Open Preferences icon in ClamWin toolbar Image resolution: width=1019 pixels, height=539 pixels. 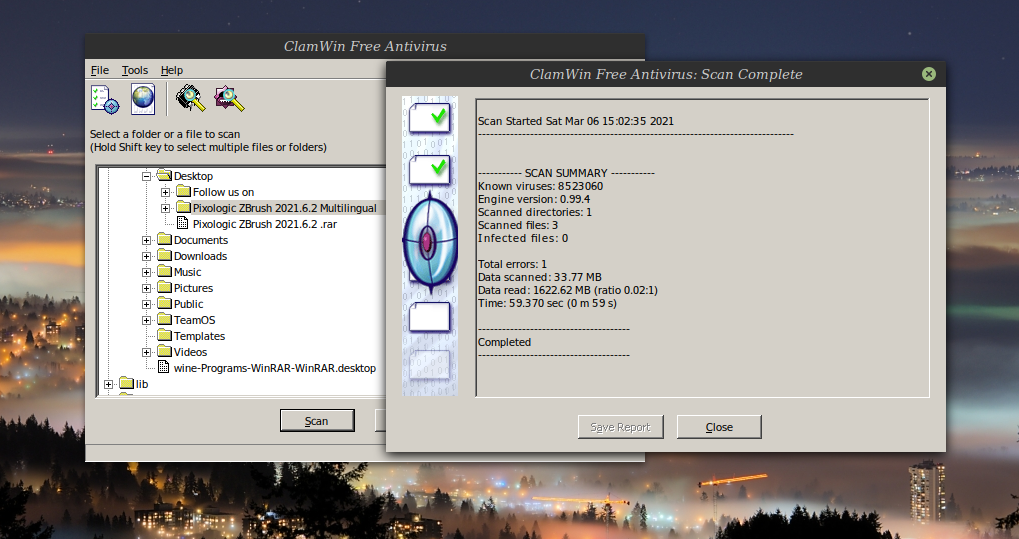pyautogui.click(x=105, y=99)
